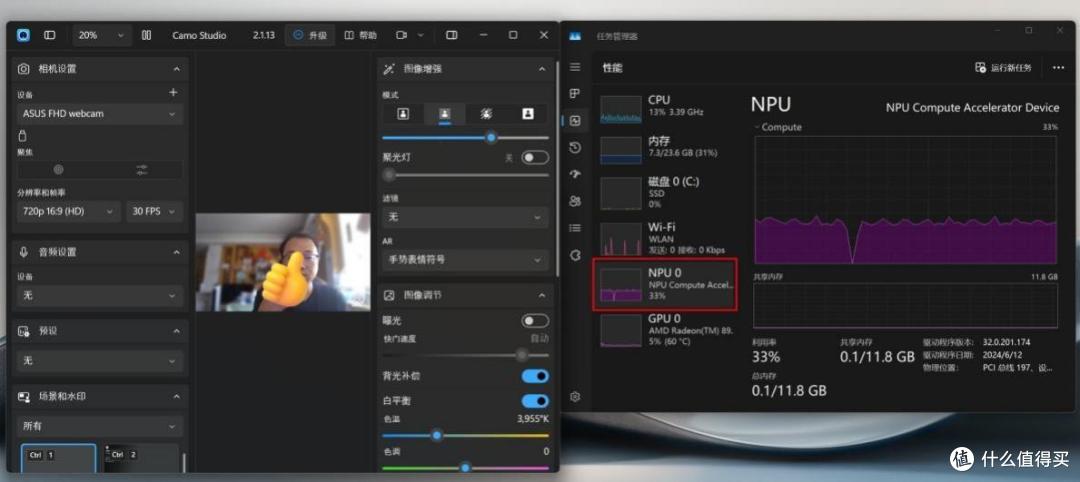Open the 手势表情符号 AR dropdown
Image resolution: width=1080 pixels, height=482 pixels.
[466, 260]
